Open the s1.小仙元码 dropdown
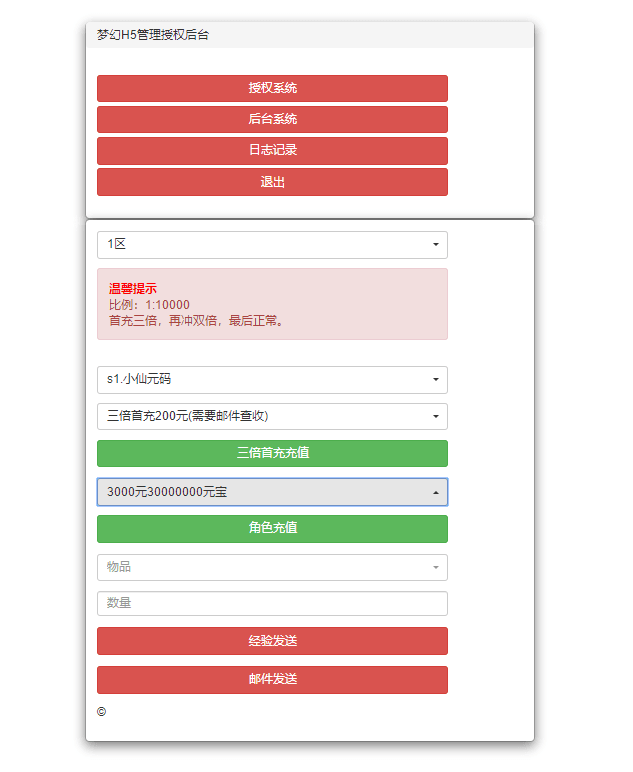633x772 pixels. pyautogui.click(x=272, y=380)
